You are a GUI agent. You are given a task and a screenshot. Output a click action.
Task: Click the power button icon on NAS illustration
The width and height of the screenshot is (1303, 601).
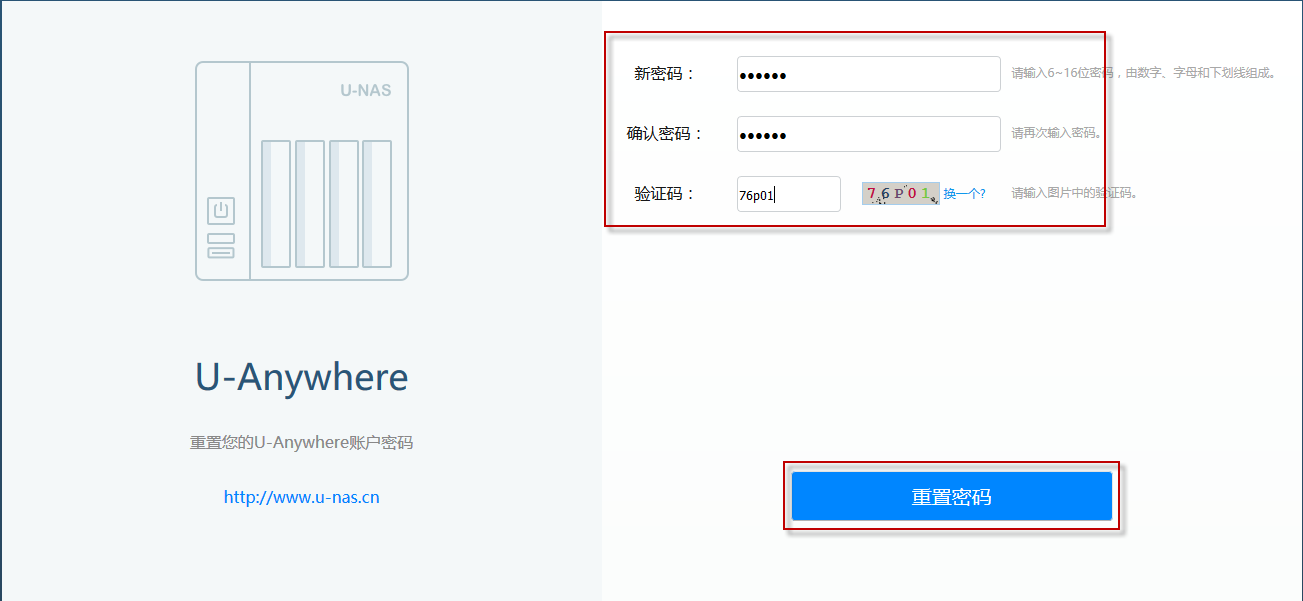[221, 211]
